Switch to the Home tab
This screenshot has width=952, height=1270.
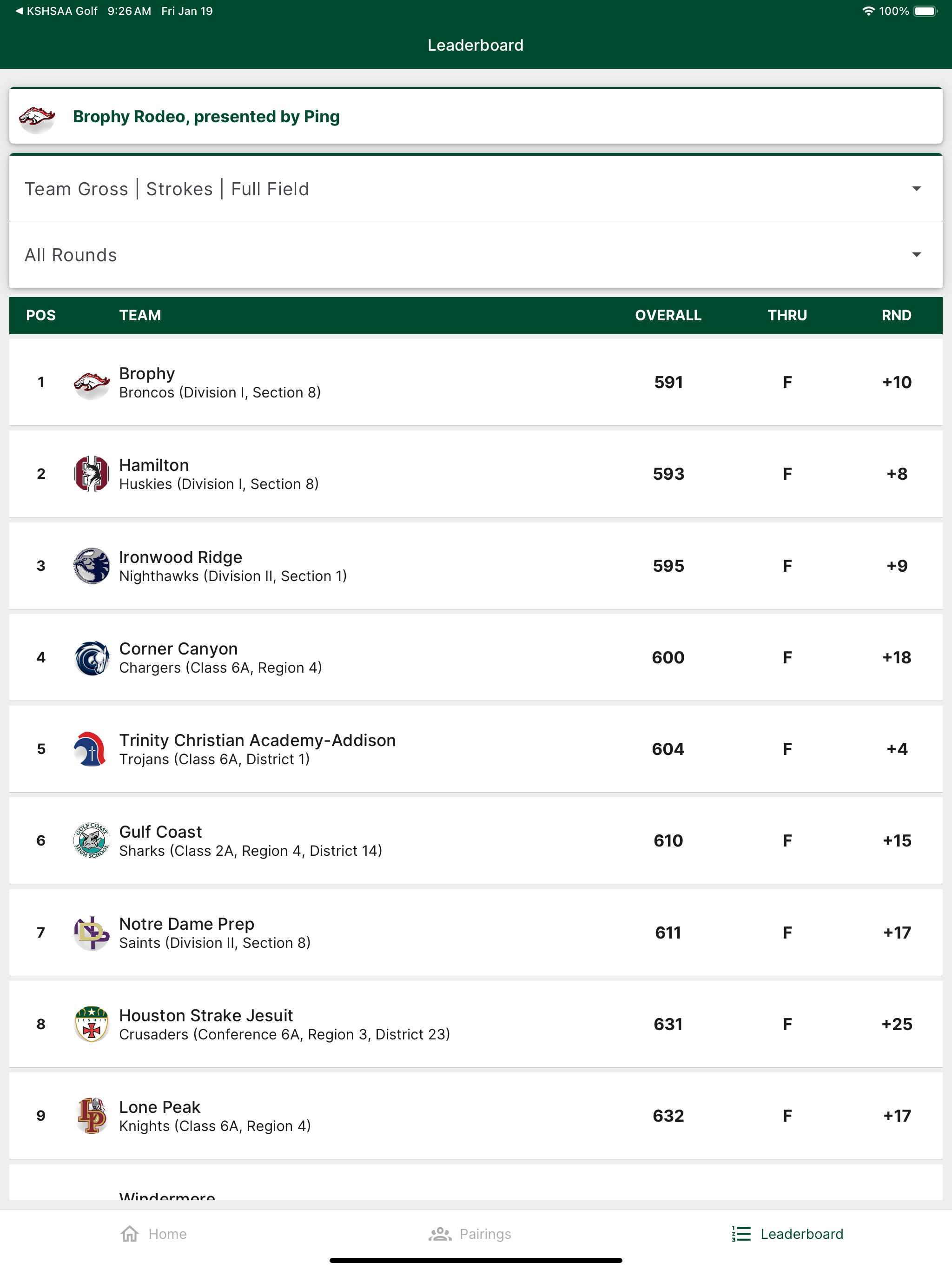pyautogui.click(x=154, y=1234)
